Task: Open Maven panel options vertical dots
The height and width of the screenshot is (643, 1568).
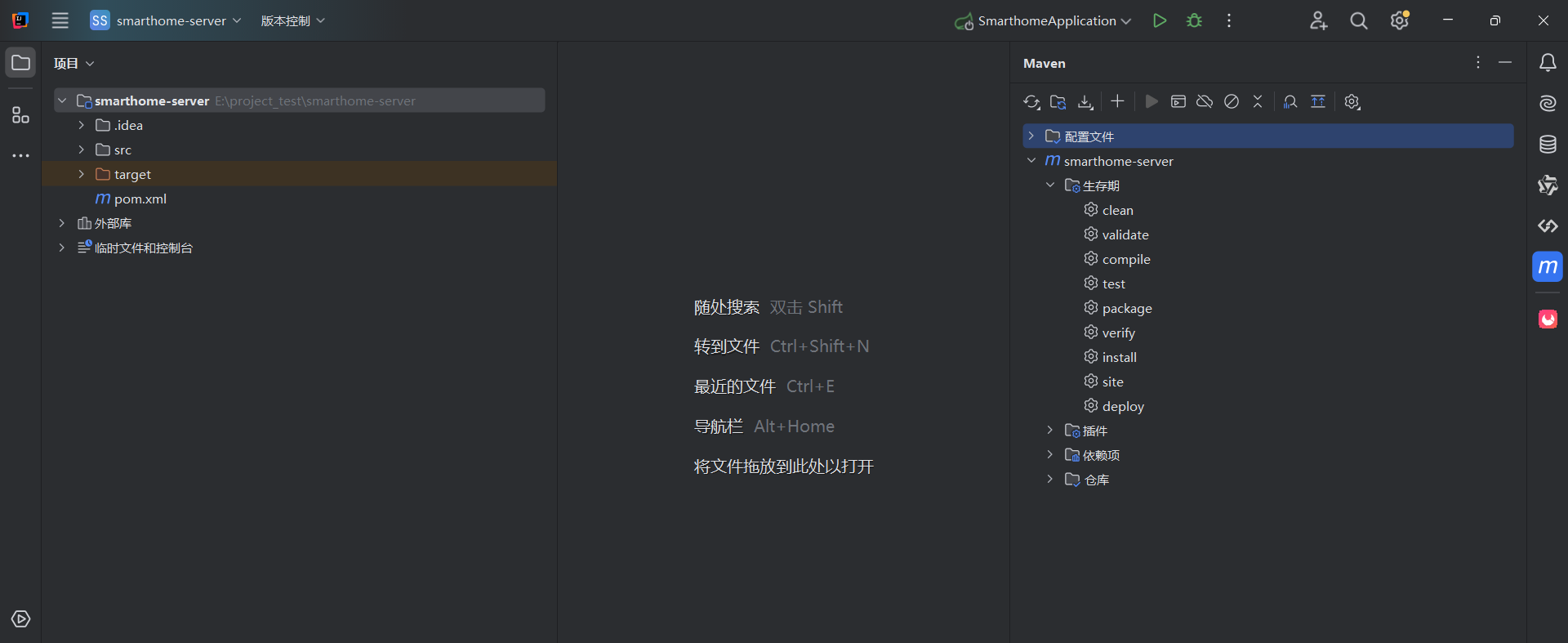Action: tap(1478, 63)
